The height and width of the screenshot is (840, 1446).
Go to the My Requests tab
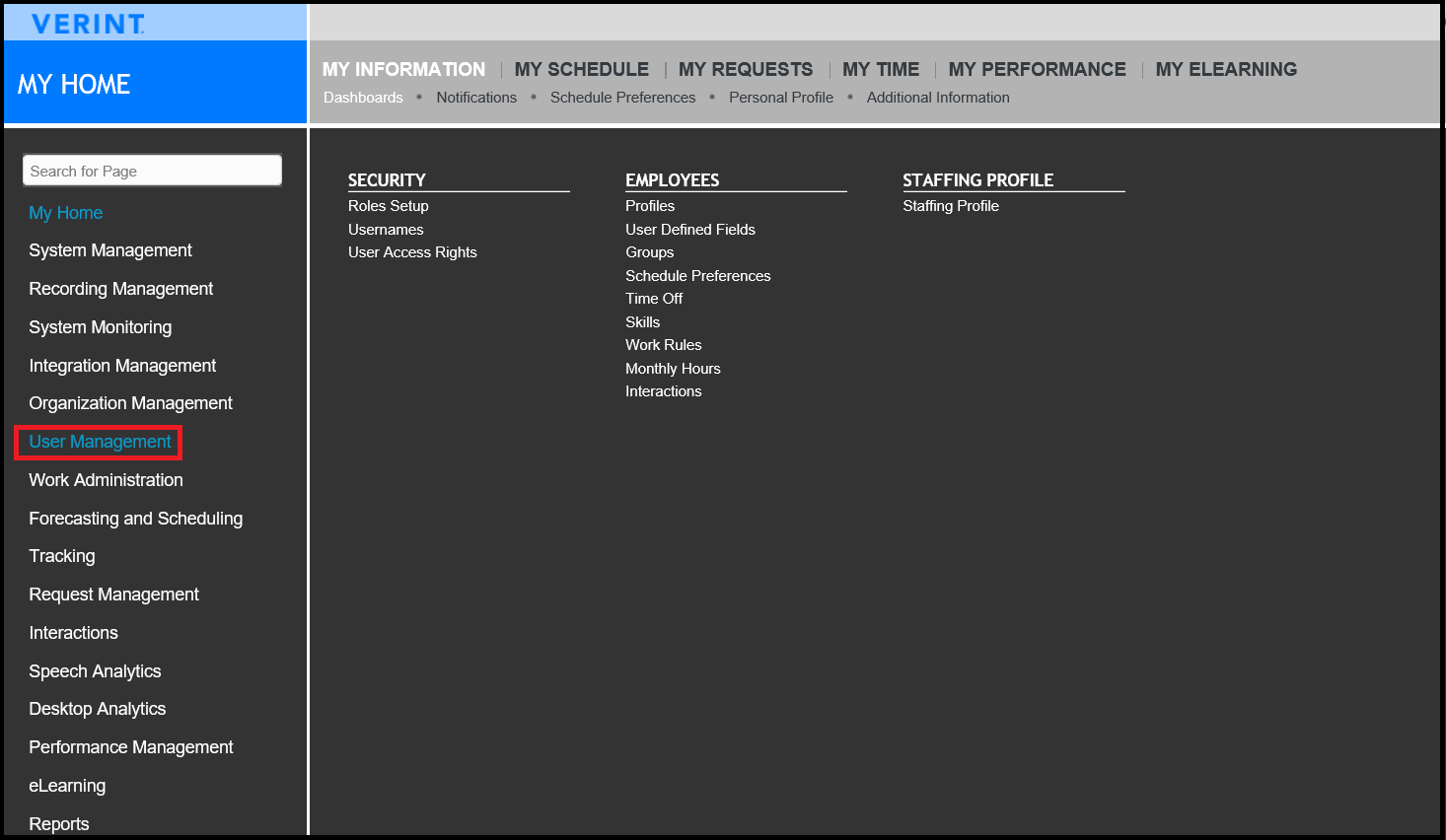pyautogui.click(x=746, y=69)
